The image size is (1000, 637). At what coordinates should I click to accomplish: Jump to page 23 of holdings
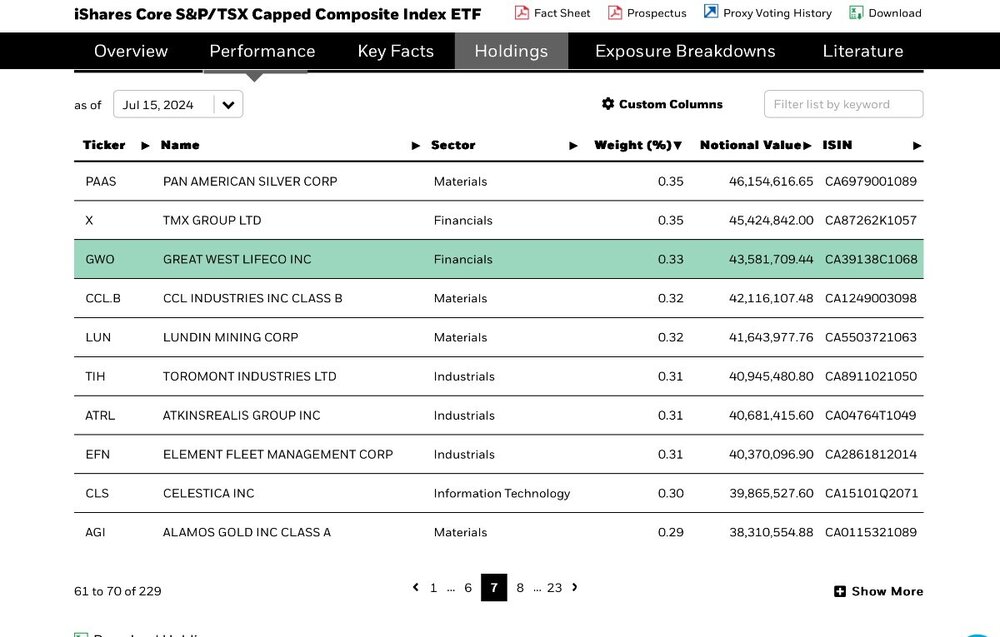(x=555, y=587)
